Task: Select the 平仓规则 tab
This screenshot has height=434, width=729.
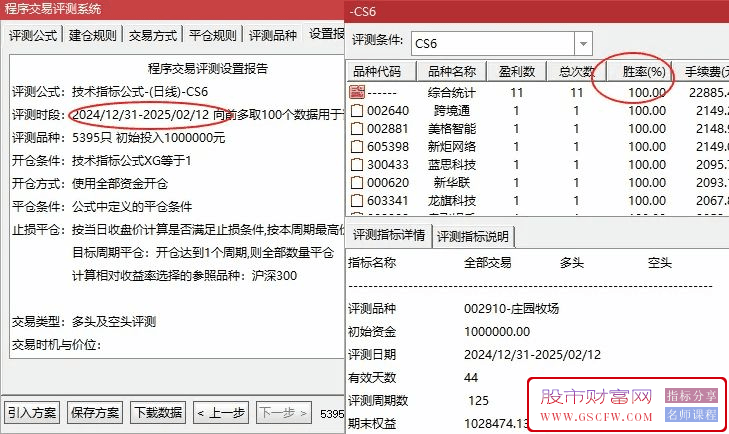Action: click(x=212, y=35)
